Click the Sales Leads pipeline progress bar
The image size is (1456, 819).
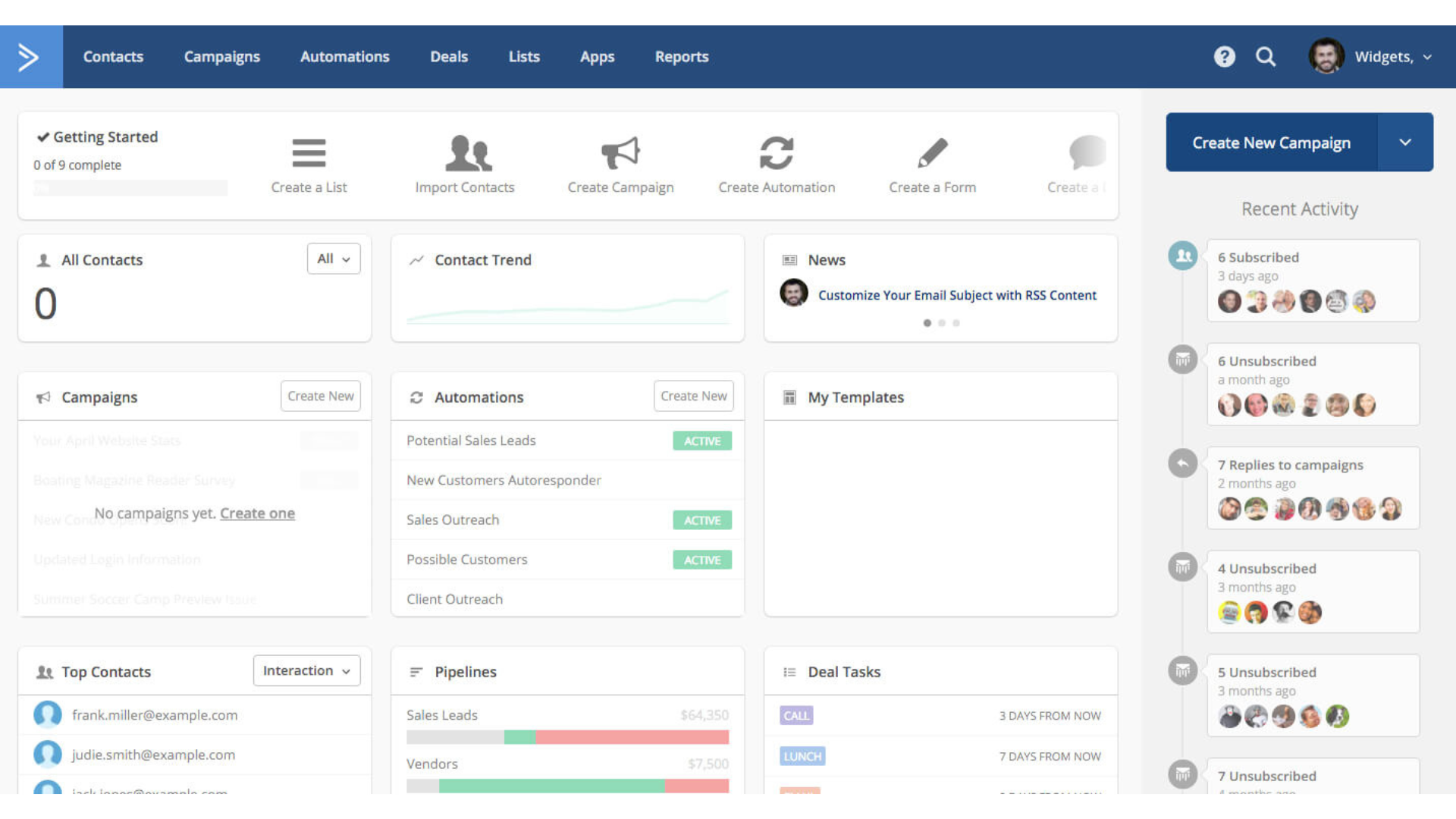[x=567, y=737]
